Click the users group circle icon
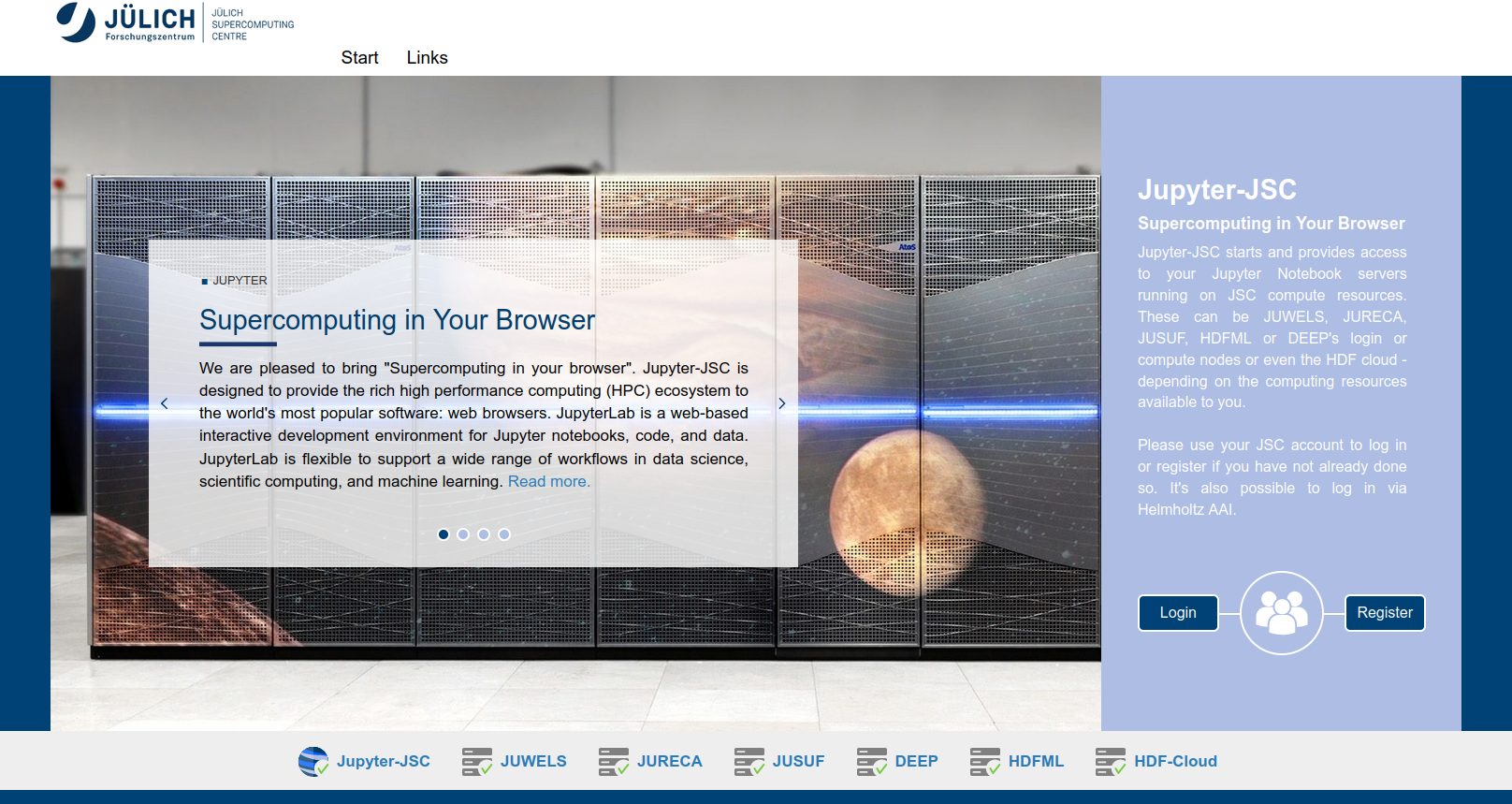Viewport: 1512px width, 804px height. [x=1282, y=613]
